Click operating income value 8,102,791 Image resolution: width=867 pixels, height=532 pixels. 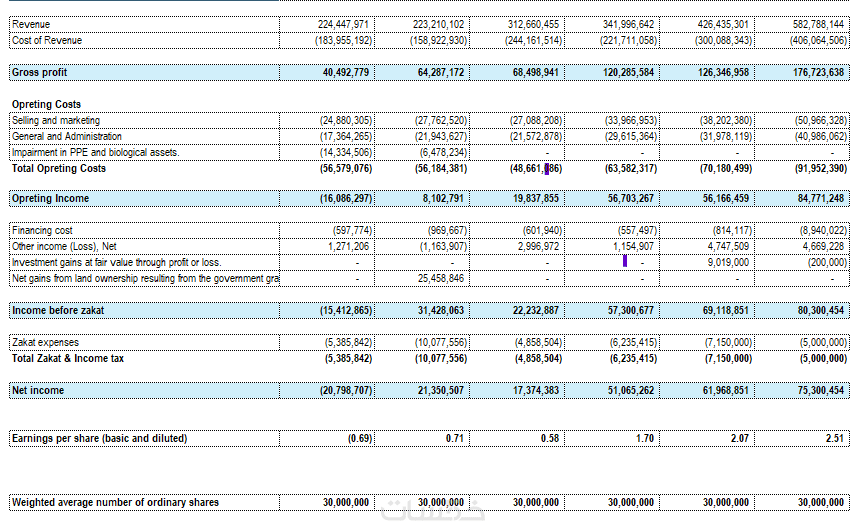point(443,199)
